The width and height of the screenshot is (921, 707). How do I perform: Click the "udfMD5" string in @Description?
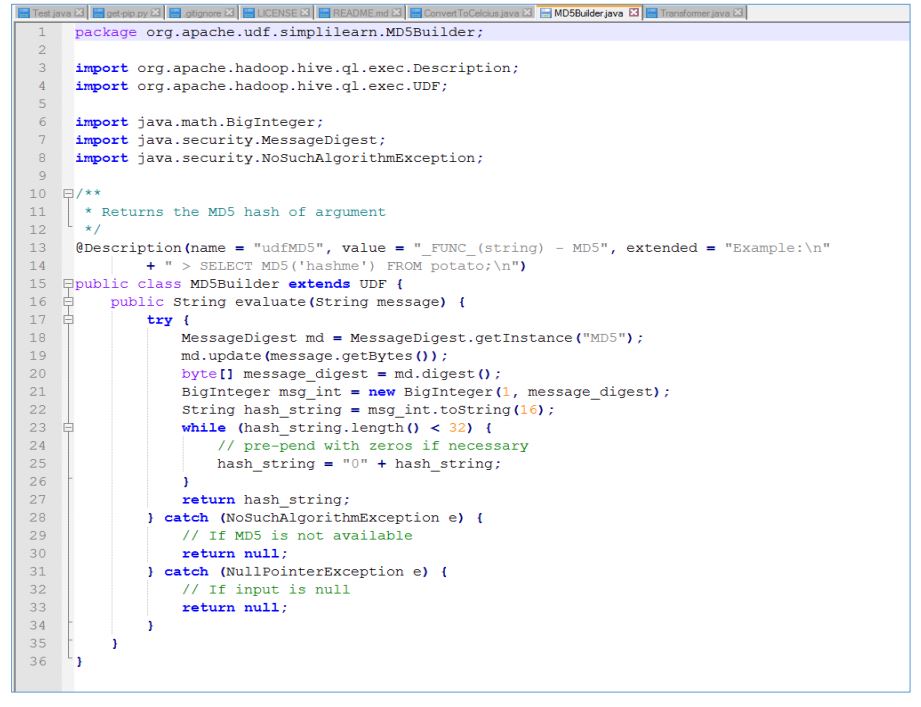[288, 248]
